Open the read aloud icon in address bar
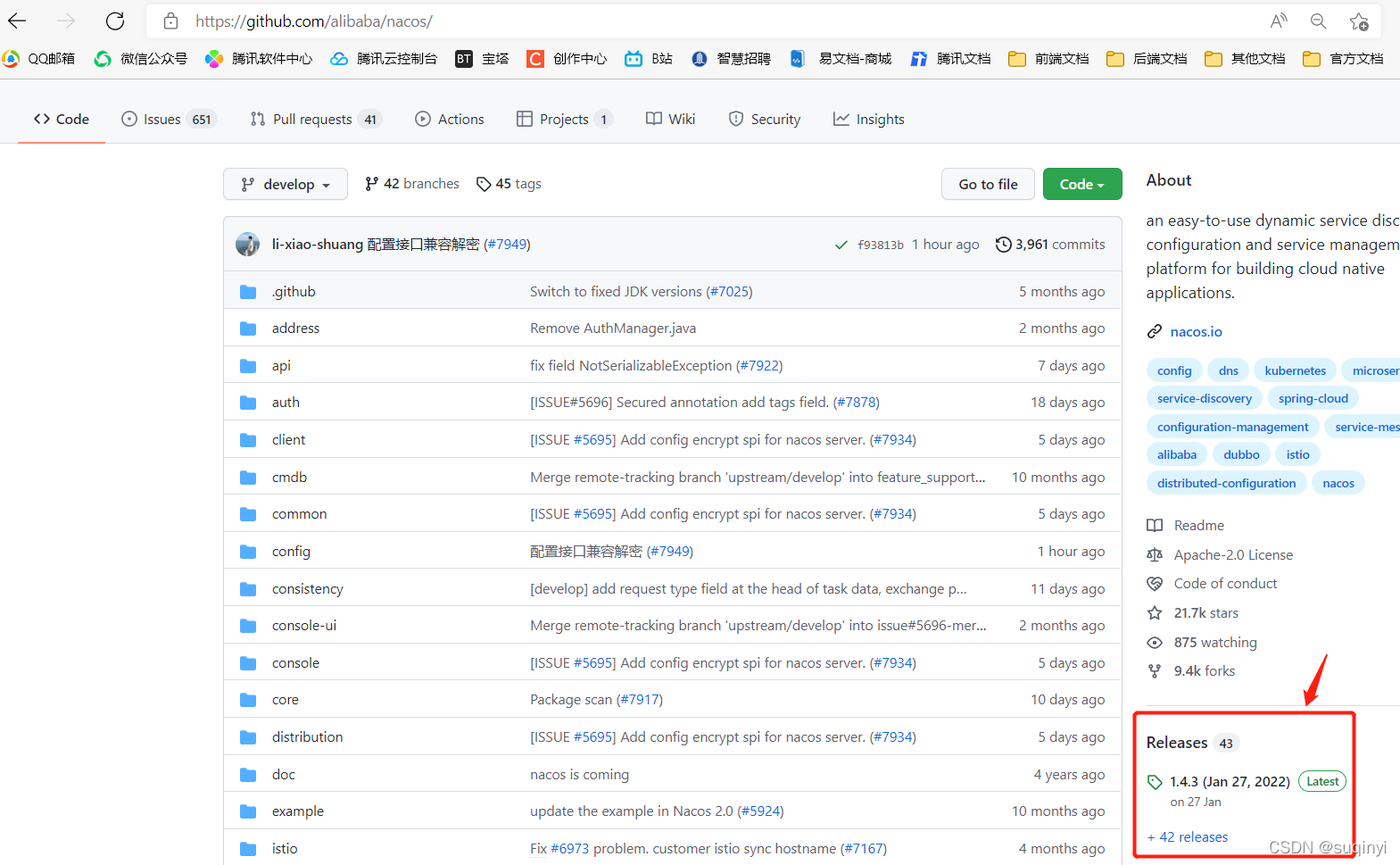 click(1279, 21)
